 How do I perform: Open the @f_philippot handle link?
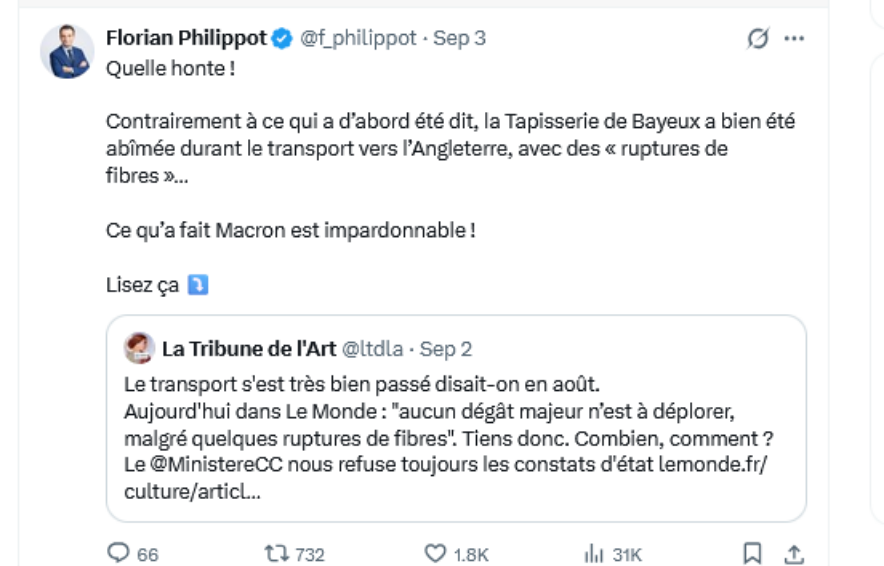click(358, 38)
